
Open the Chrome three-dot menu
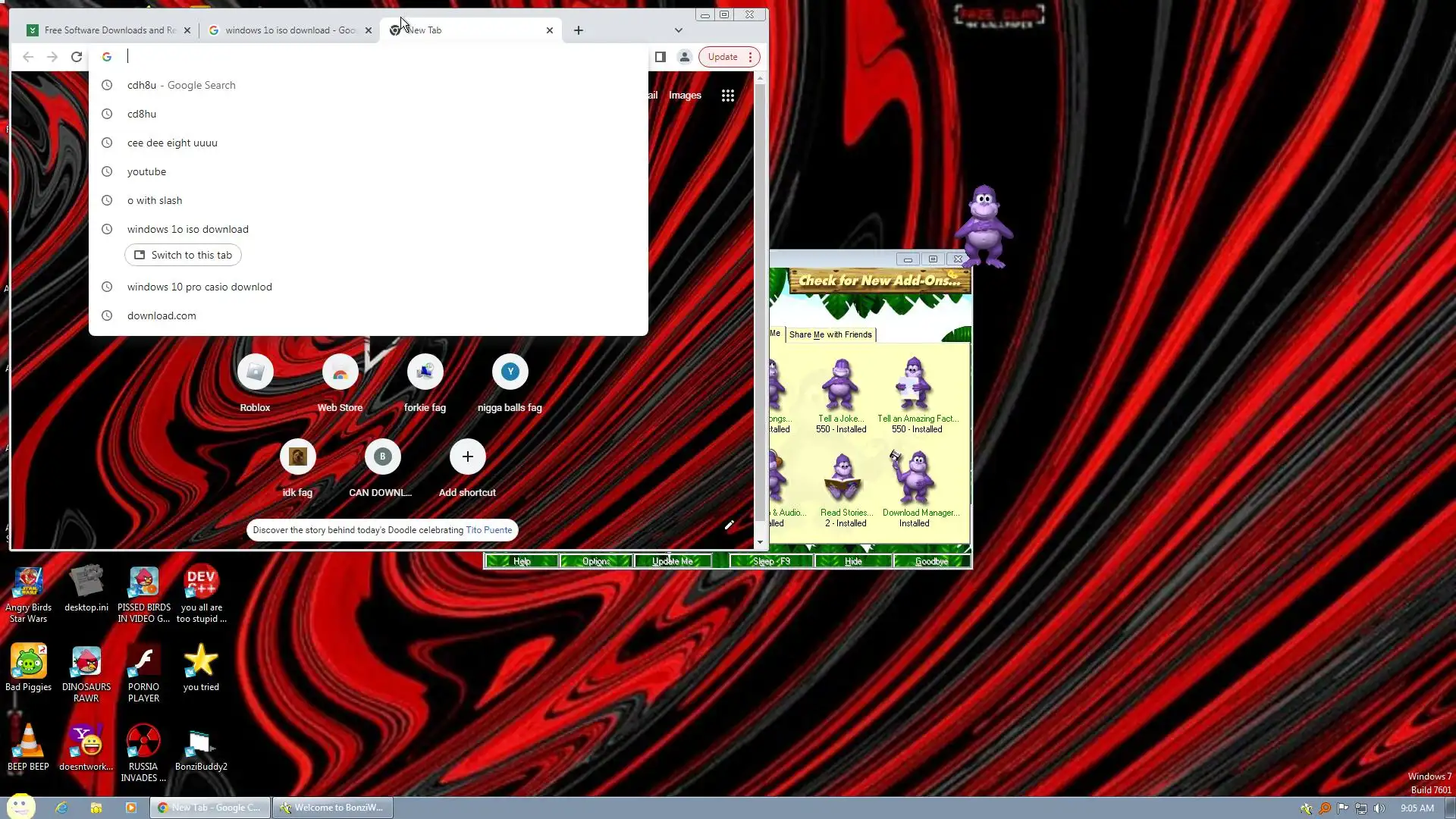point(750,57)
